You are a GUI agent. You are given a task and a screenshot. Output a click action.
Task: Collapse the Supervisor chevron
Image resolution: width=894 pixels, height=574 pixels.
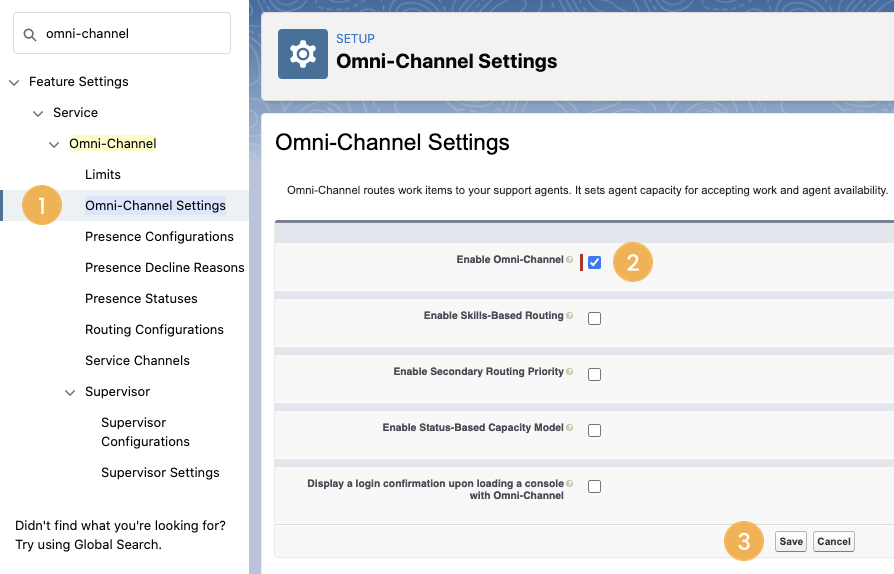point(70,392)
